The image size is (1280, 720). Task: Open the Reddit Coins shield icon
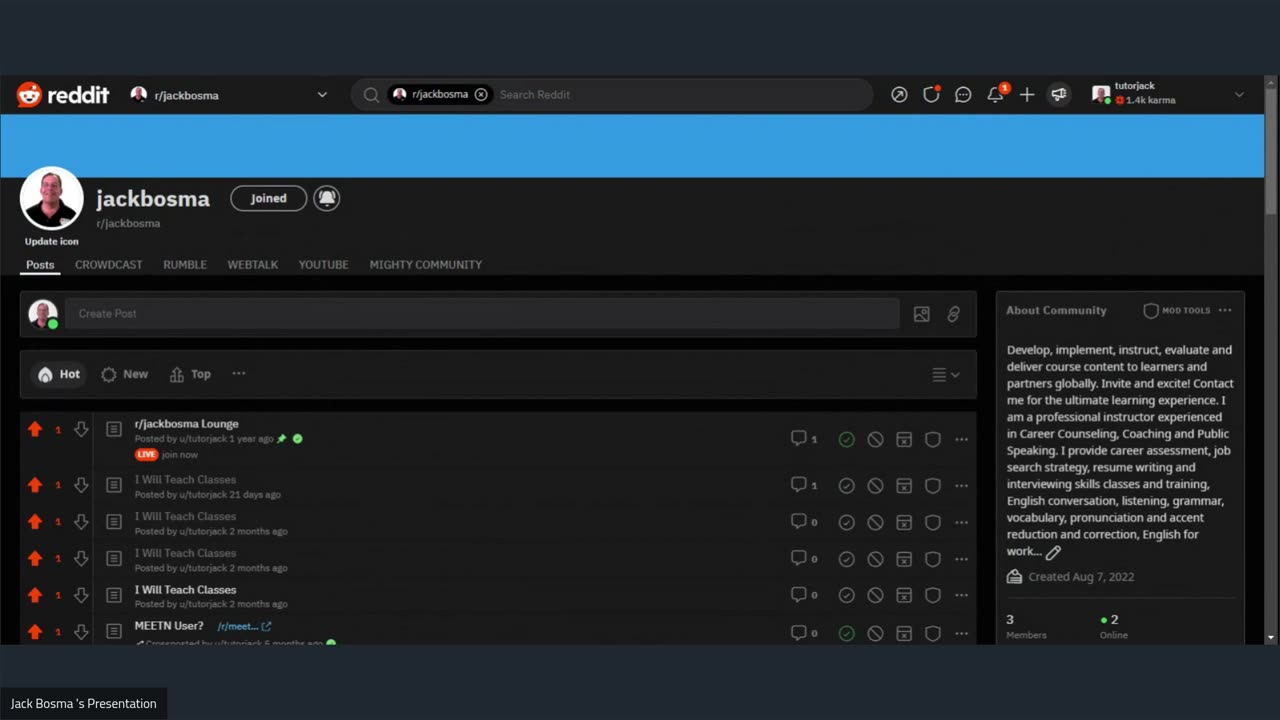click(931, 95)
